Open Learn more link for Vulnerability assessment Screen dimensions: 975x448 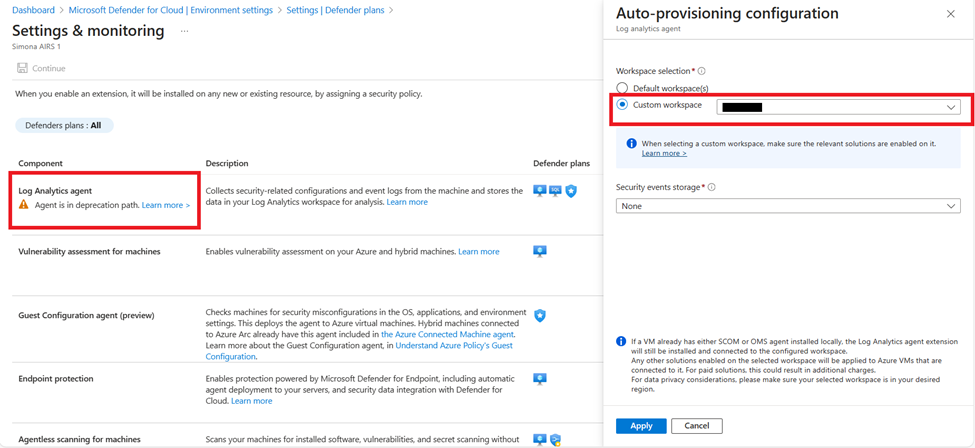coord(479,251)
